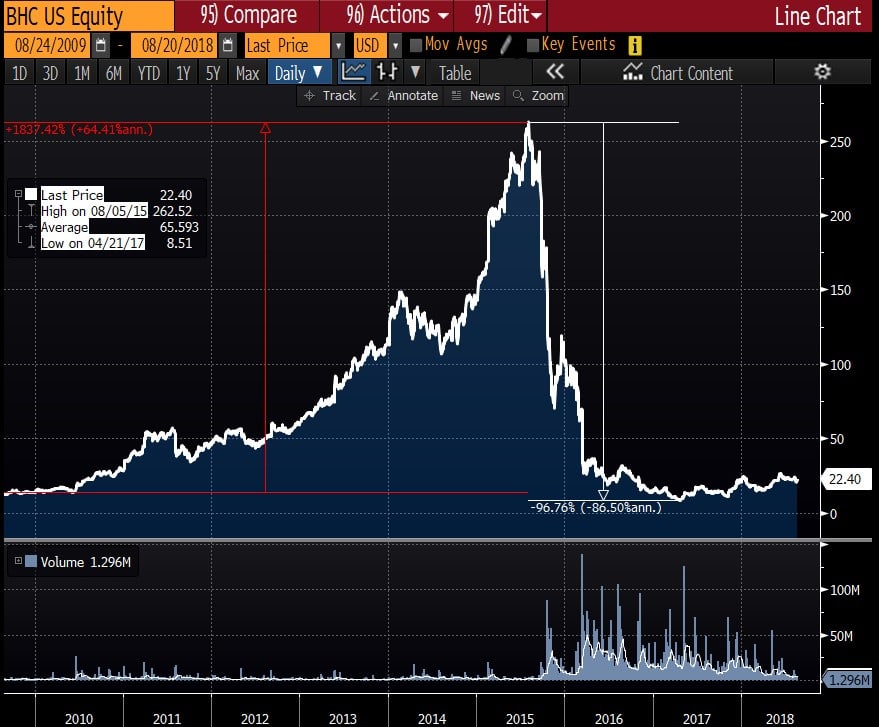The image size is (879, 727).
Task: Click the start date field 08/24/2009
Action: tap(47, 45)
